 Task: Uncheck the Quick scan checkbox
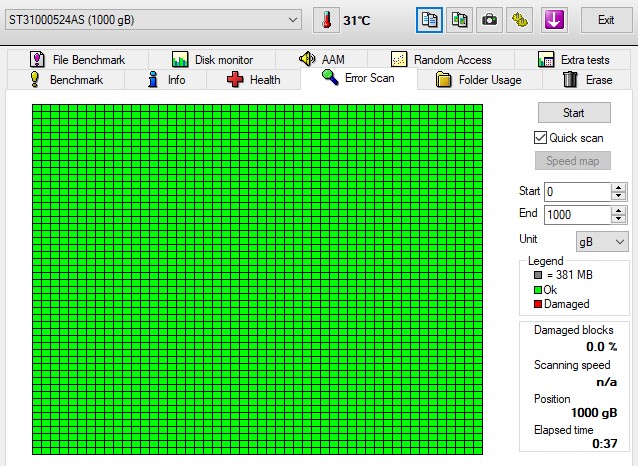(x=542, y=138)
